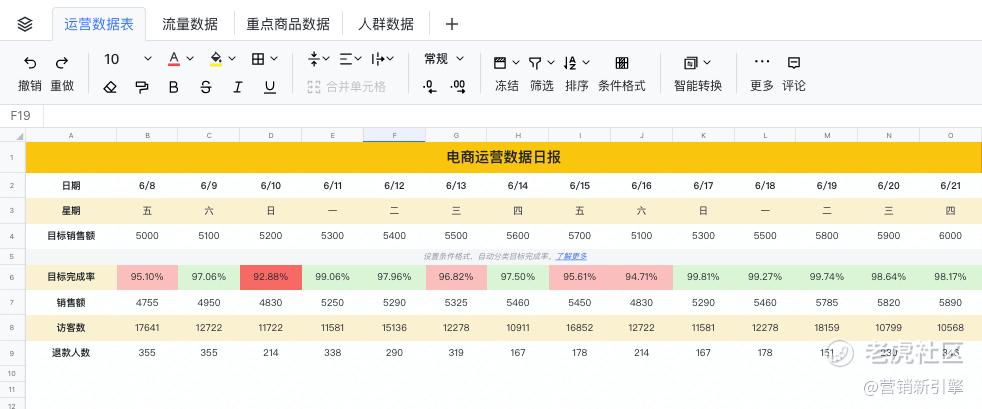Screen dimensions: 982x409
Task: Expand the filter dropdown arrow
Action: [x=551, y=63]
